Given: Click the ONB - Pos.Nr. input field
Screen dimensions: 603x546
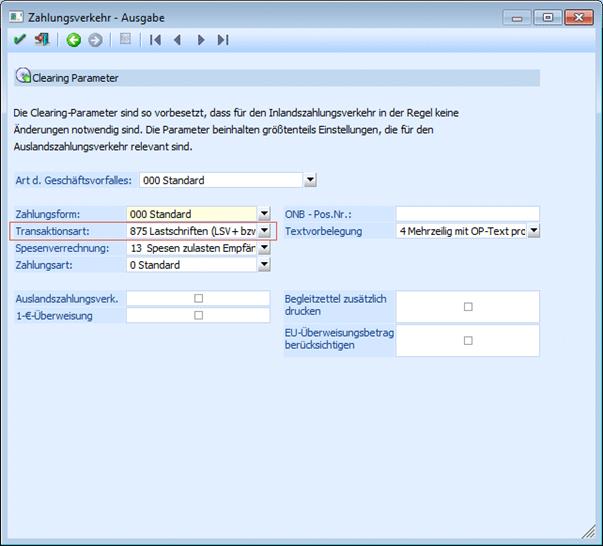Looking at the screenshot, I should 467,214.
